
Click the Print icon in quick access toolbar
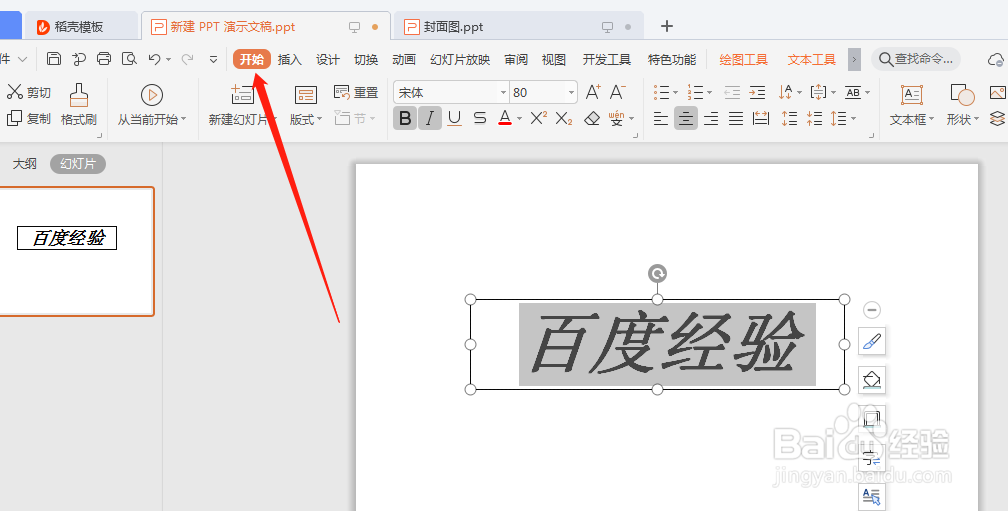104,59
